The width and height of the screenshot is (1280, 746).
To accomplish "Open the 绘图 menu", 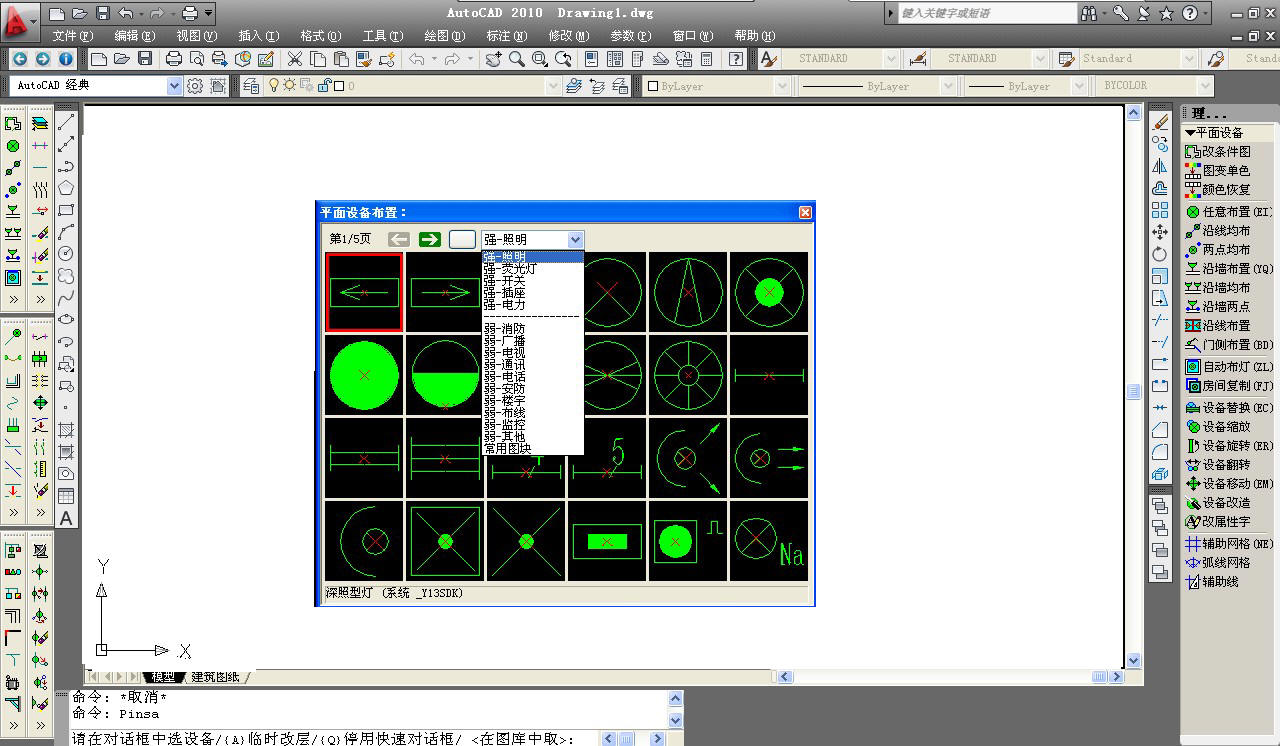I will (x=441, y=35).
